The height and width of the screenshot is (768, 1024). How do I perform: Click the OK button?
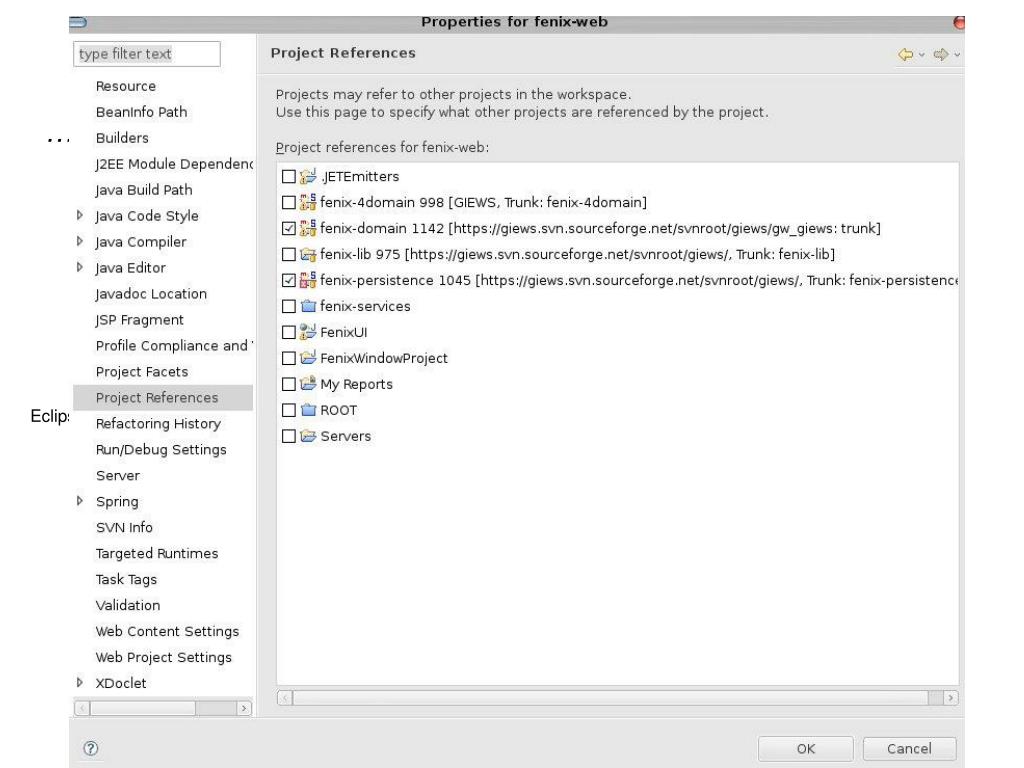click(806, 749)
